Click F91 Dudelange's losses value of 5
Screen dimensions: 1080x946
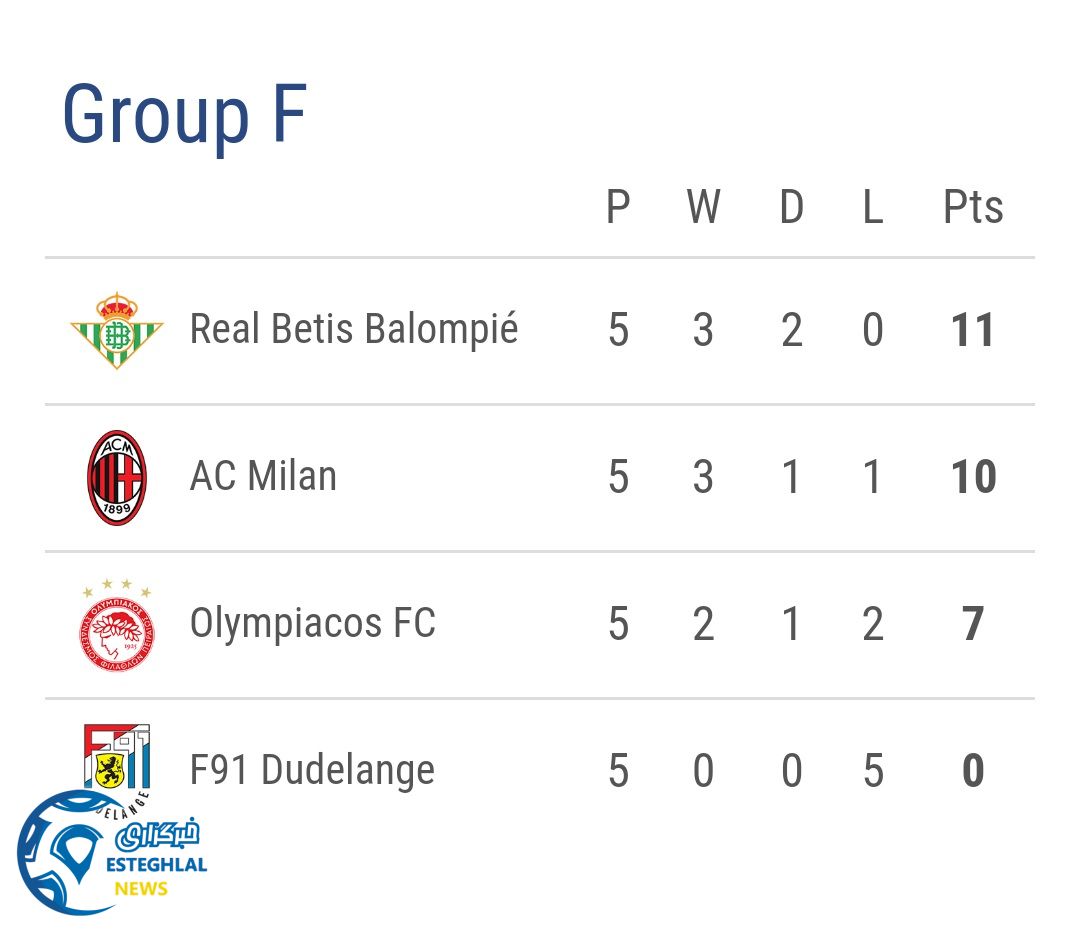click(873, 771)
